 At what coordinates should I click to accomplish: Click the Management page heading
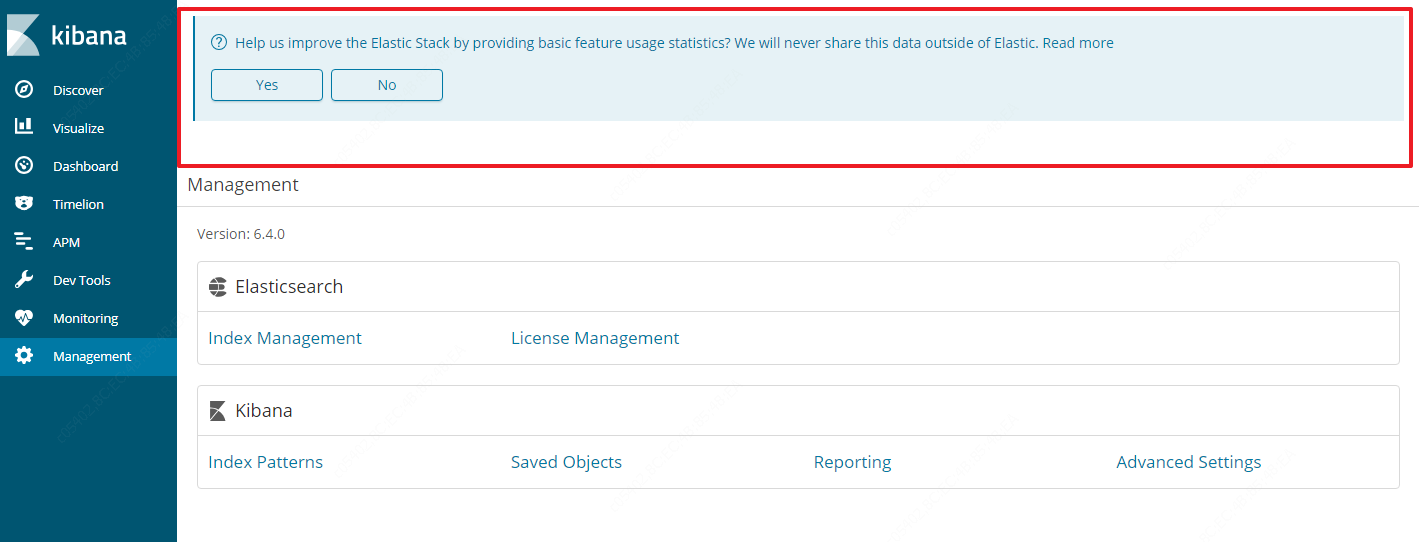click(x=243, y=185)
